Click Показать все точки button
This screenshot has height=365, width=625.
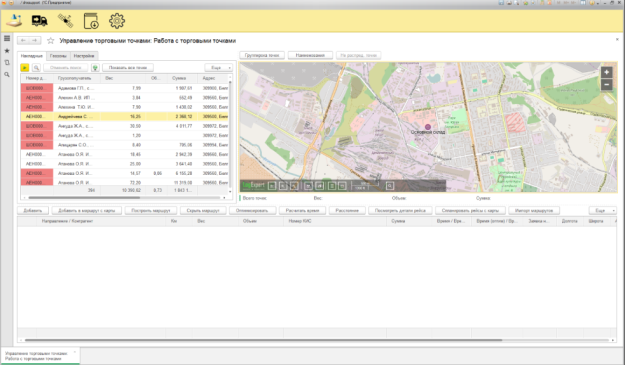[128, 68]
